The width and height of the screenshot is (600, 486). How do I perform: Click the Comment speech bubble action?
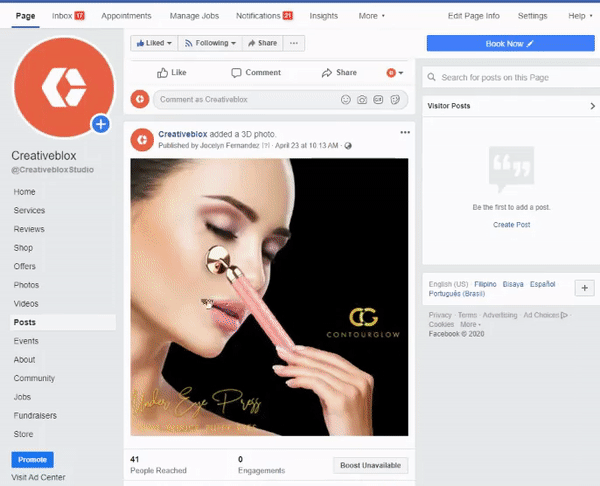coord(256,73)
